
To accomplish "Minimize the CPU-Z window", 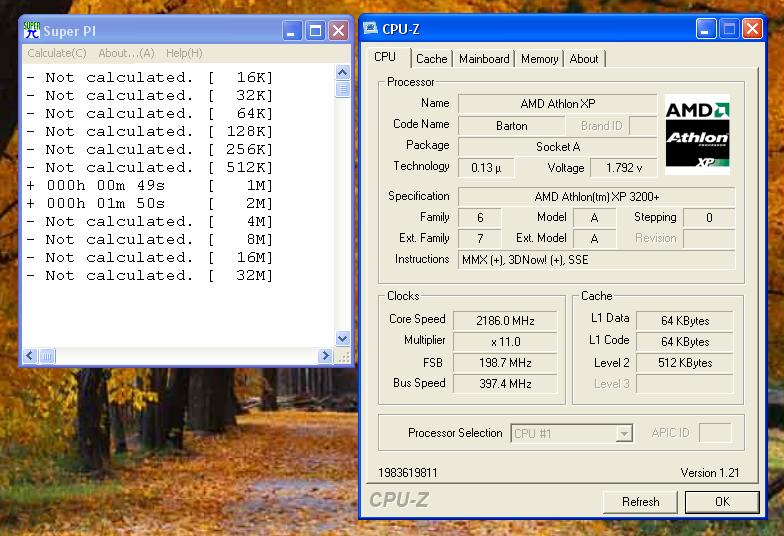I will pos(707,29).
